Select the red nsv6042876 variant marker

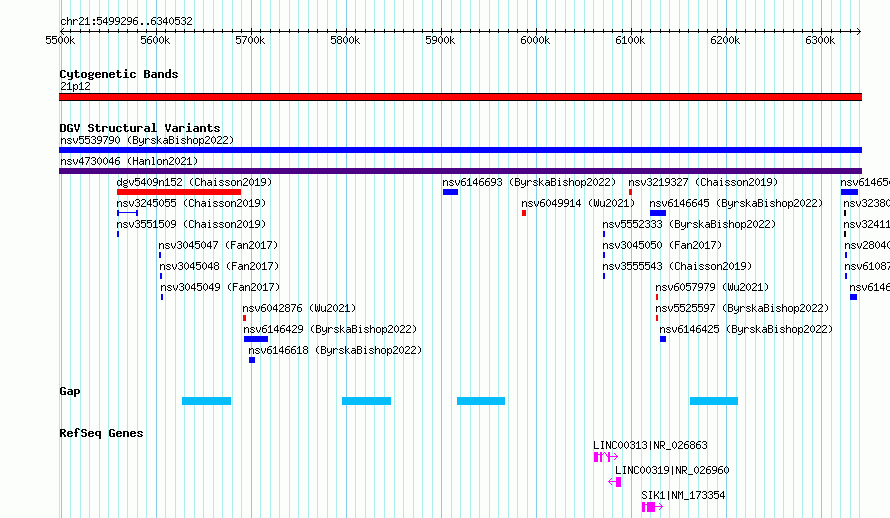[x=245, y=318]
